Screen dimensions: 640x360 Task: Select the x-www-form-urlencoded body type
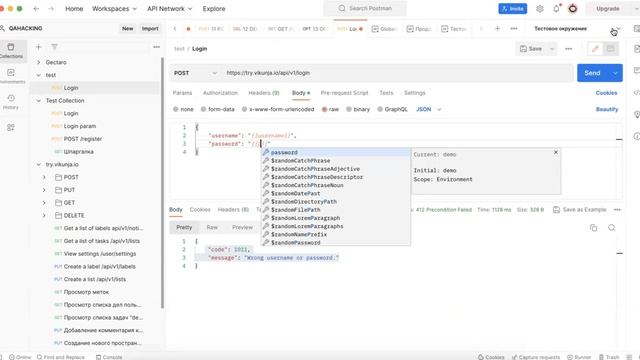click(x=278, y=109)
